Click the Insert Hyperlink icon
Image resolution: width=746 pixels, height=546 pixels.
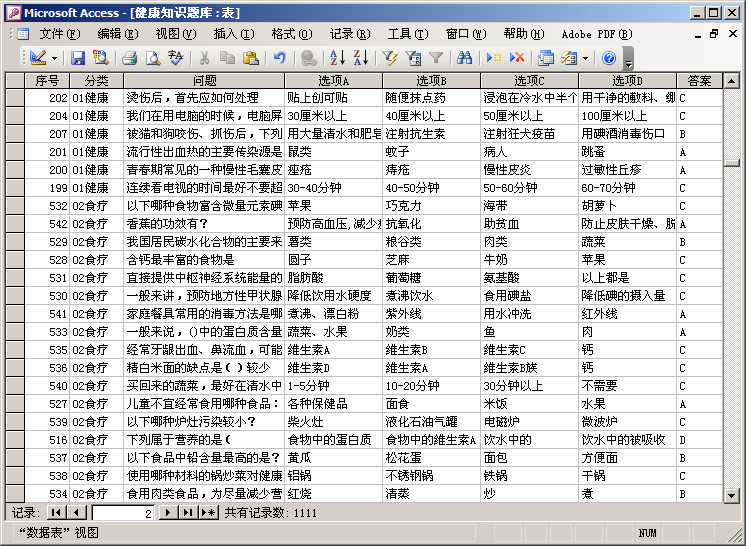coord(309,58)
